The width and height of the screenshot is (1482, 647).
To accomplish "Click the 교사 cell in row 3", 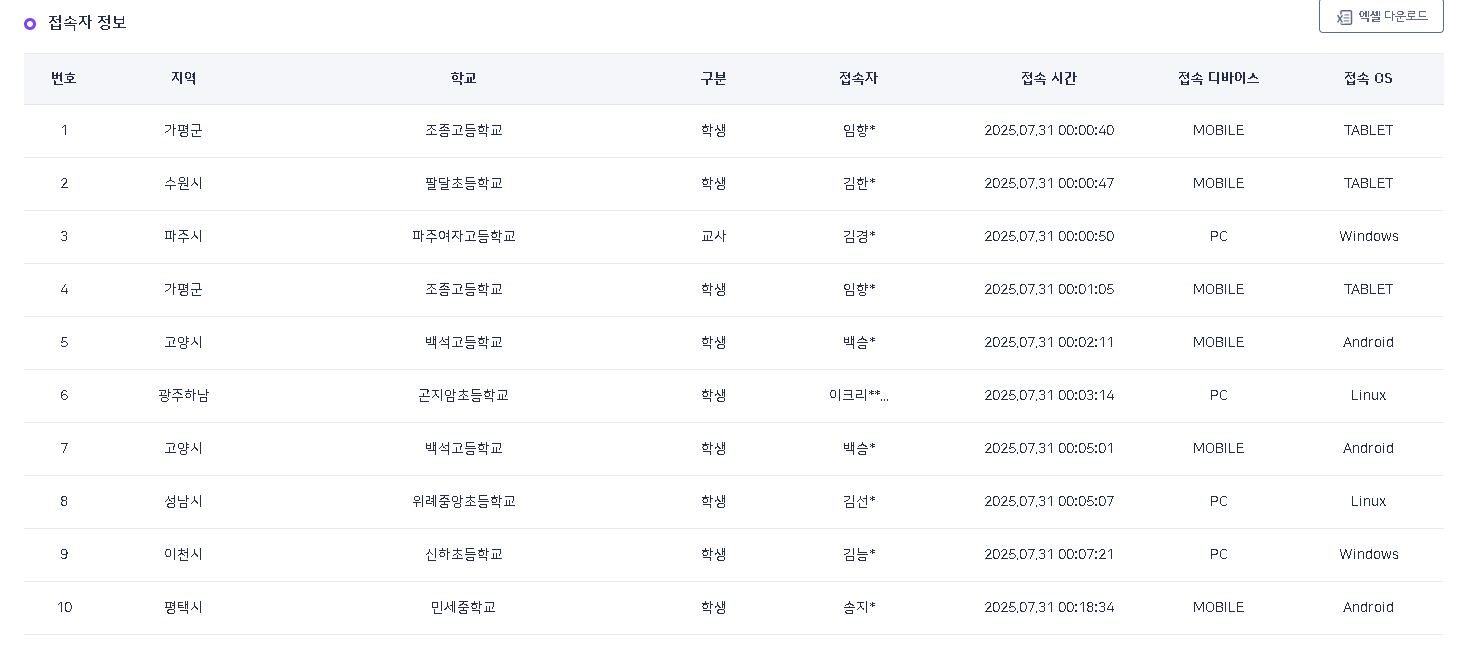I will pyautogui.click(x=713, y=237).
